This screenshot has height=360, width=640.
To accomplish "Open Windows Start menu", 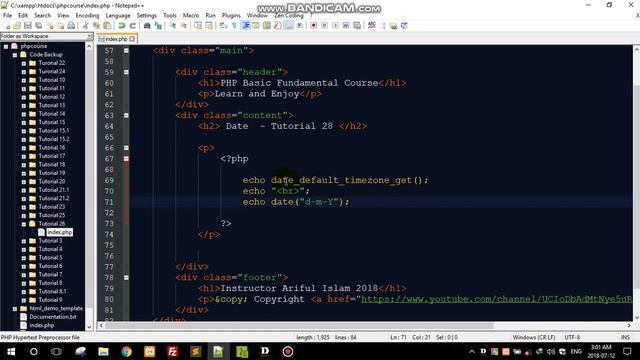I will pyautogui.click(x=11, y=351).
